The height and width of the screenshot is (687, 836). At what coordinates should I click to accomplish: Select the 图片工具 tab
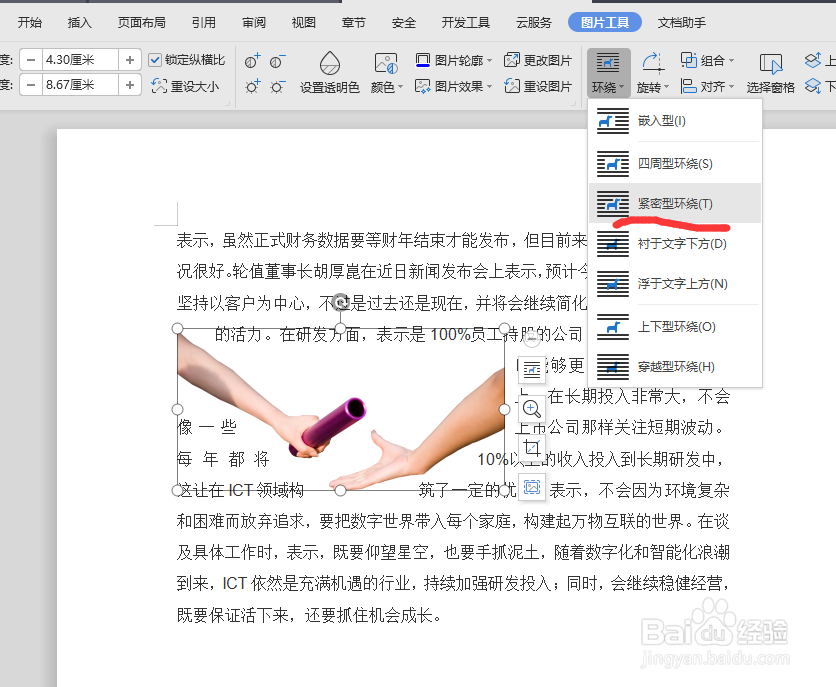coord(605,22)
